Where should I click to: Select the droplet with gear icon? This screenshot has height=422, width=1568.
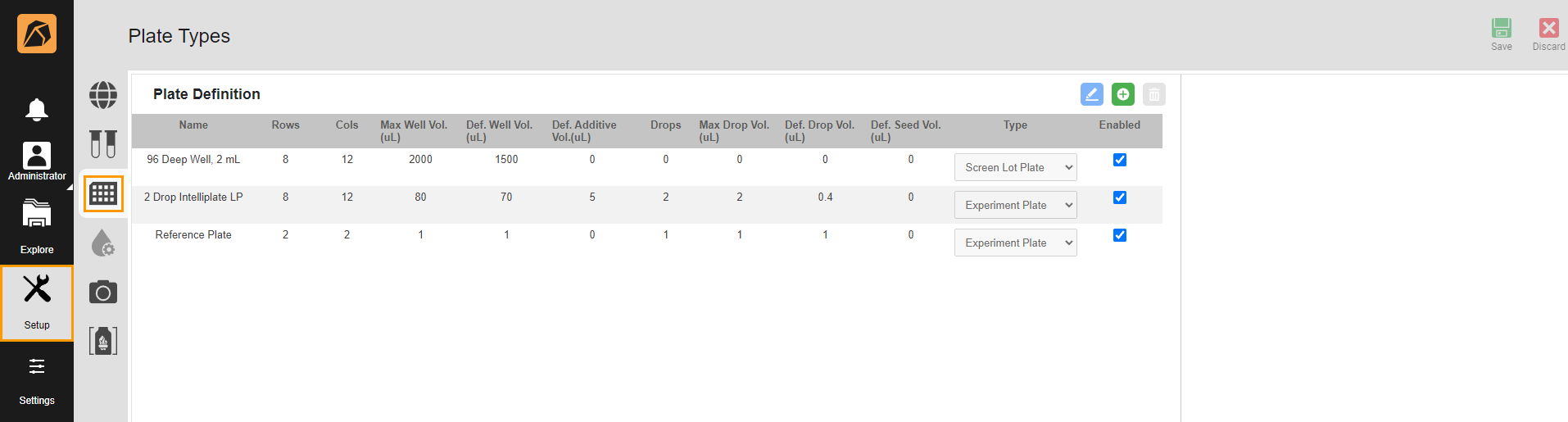pyautogui.click(x=103, y=243)
